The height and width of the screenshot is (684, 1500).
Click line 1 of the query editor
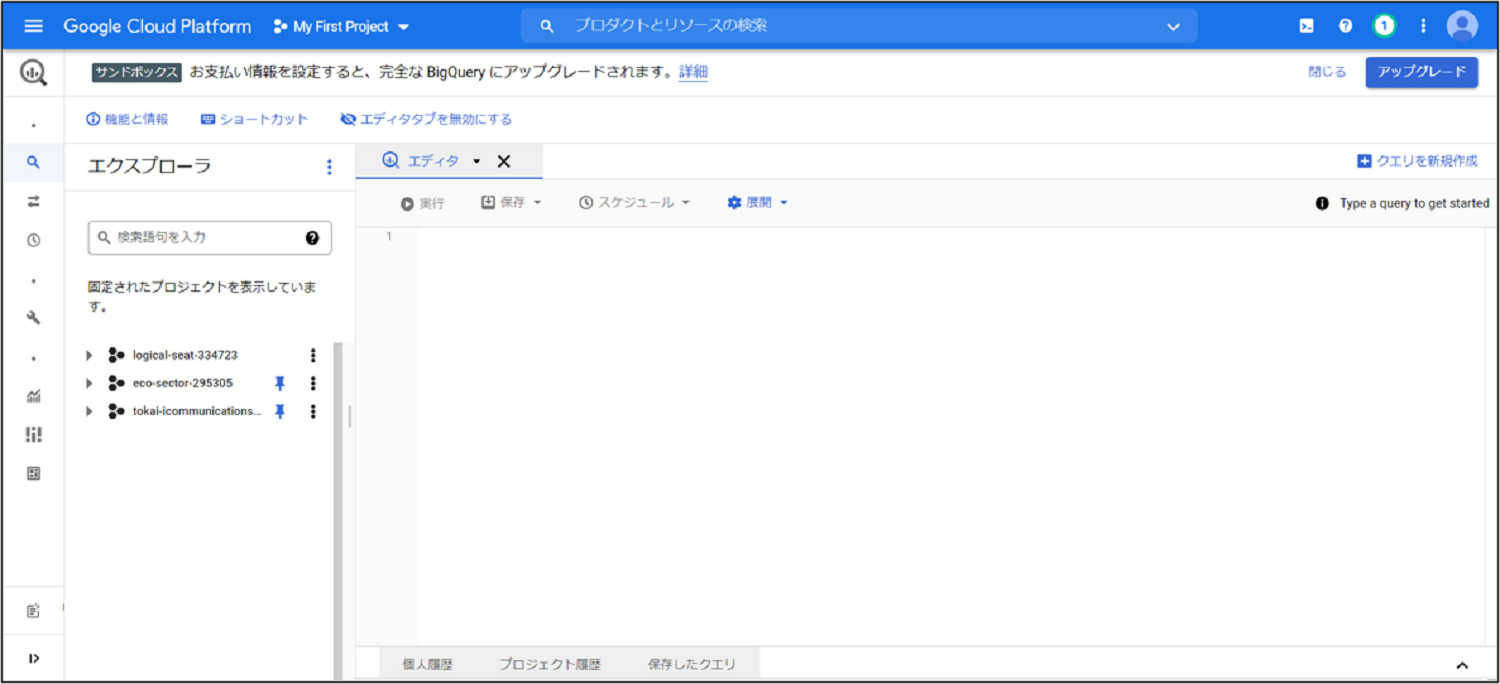click(x=950, y=236)
